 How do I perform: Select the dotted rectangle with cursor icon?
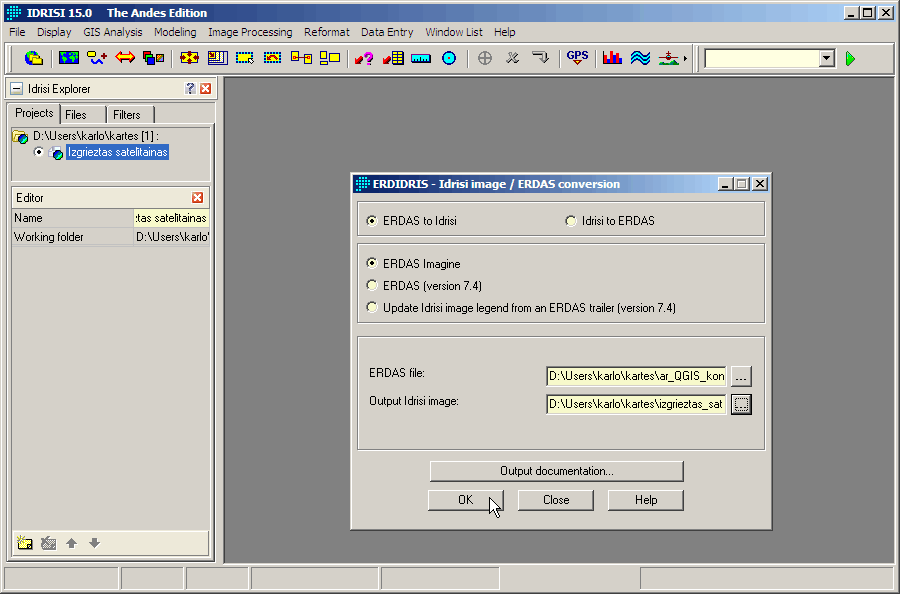point(245,58)
